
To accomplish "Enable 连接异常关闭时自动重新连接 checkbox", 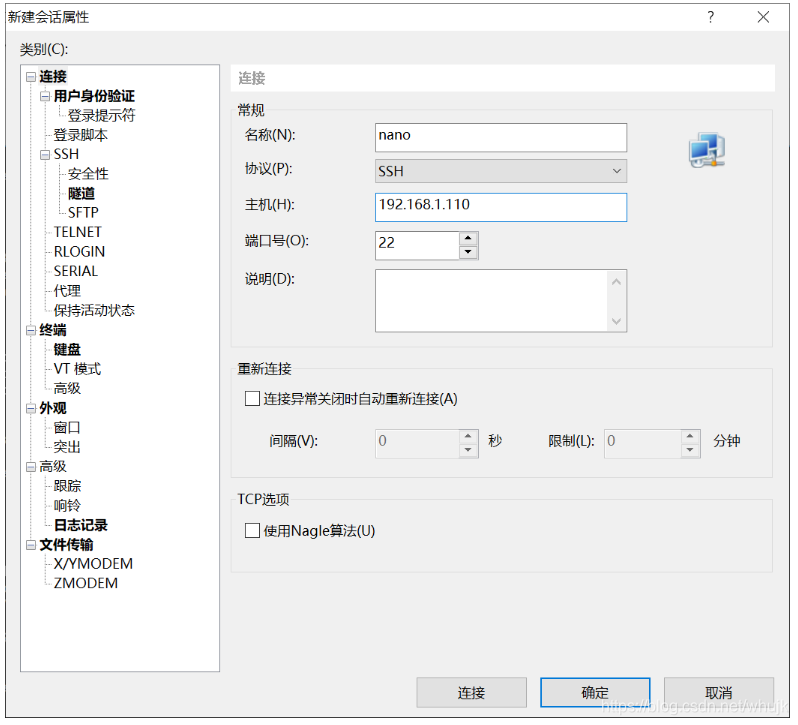I will 252,398.
